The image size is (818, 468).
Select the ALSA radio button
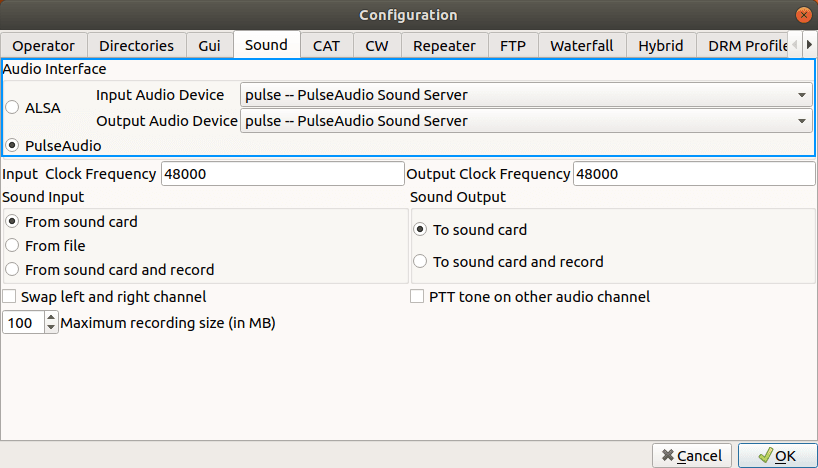coord(12,107)
